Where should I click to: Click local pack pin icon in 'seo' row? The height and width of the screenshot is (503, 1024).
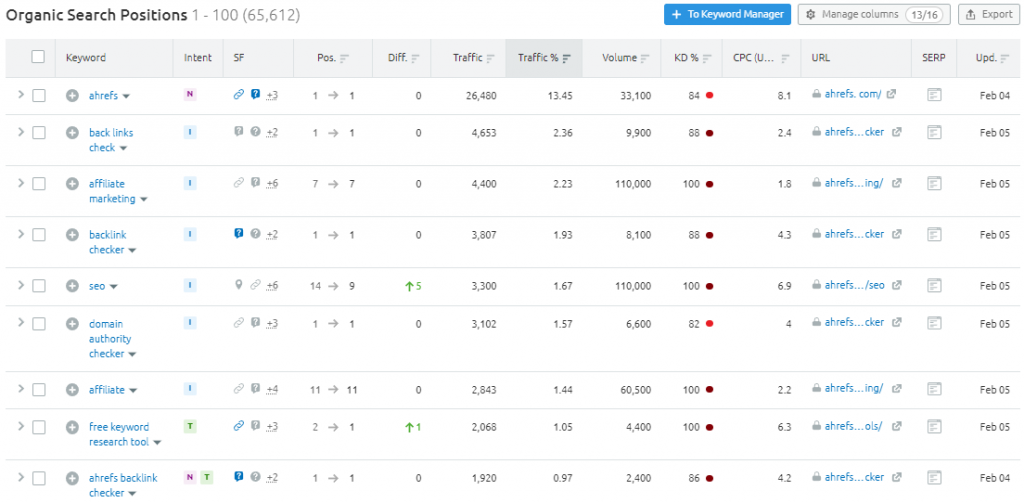239,285
